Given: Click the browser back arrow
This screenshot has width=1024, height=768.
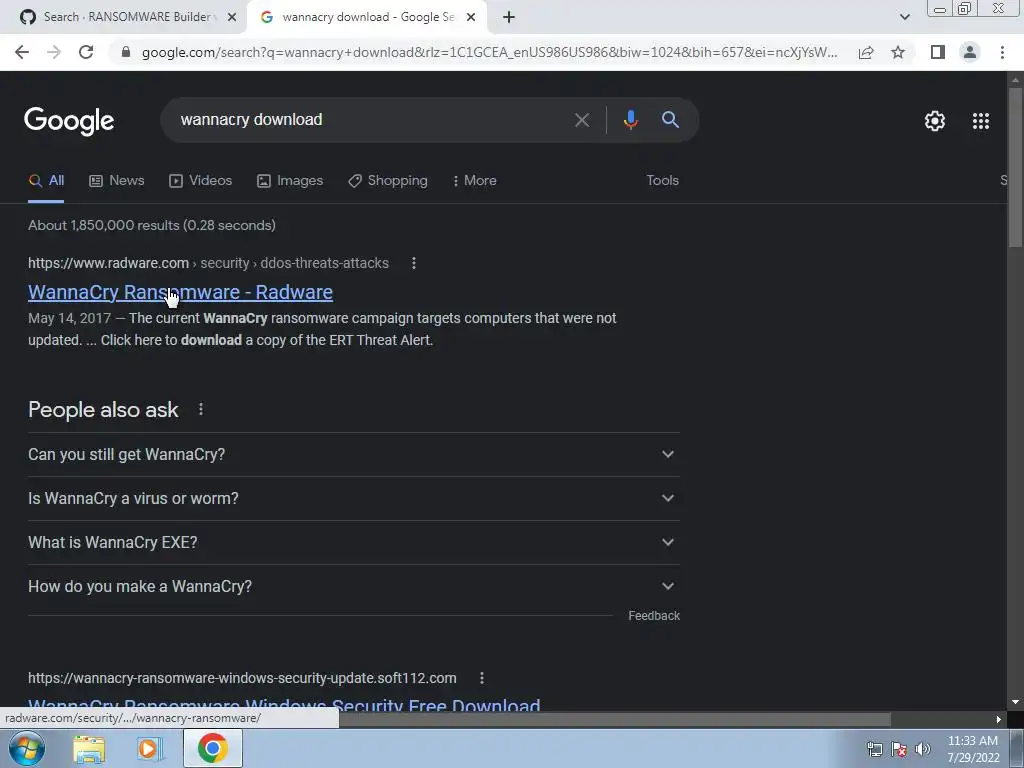Looking at the screenshot, I should click(22, 52).
